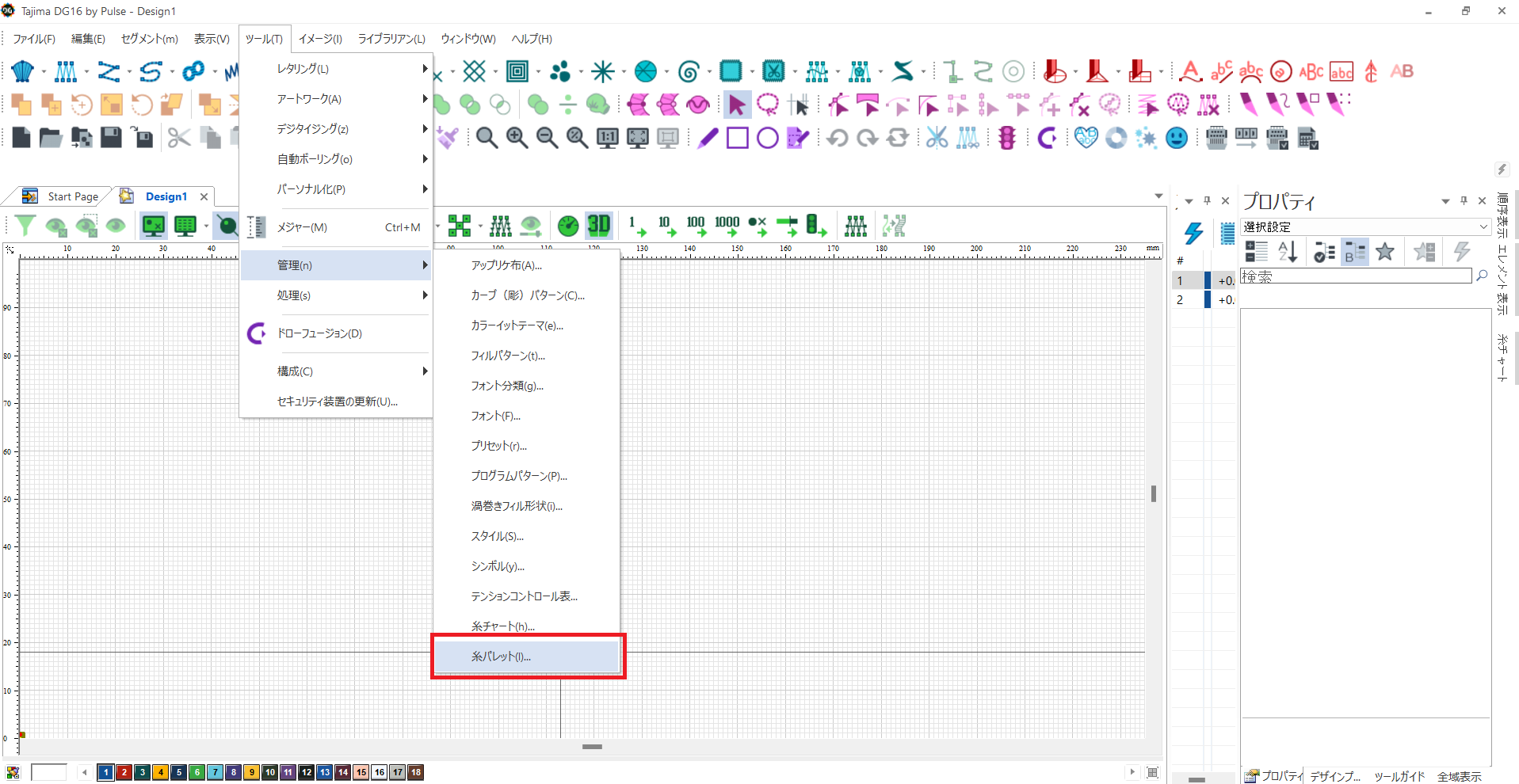Screen dimensions: 1519x784
Task: Open the イメージ(I) menu
Action: click(x=320, y=39)
